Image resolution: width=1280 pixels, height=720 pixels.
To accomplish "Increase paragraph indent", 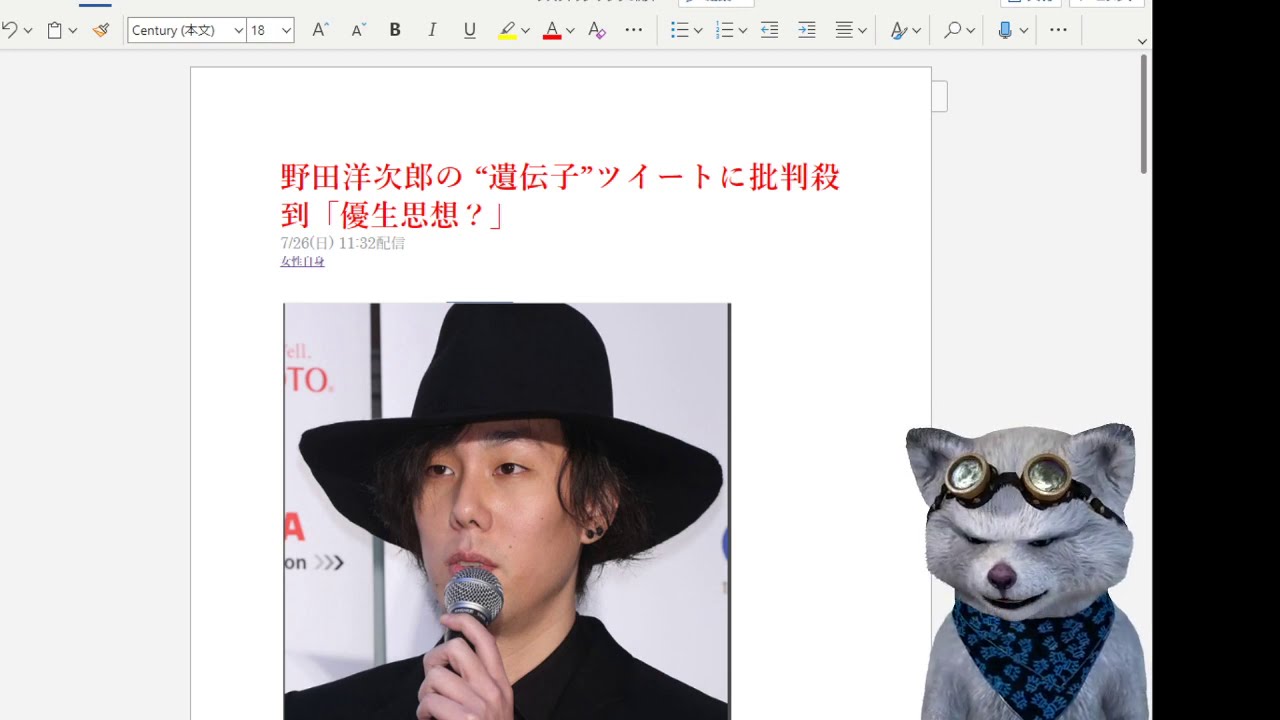I will tap(807, 30).
